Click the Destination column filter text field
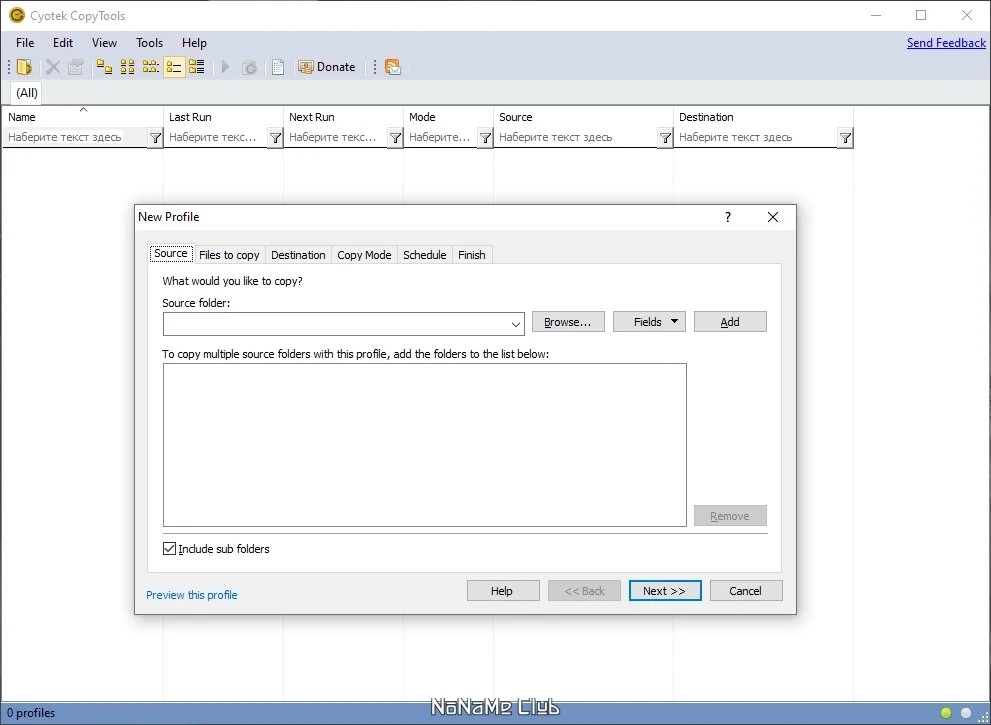Image resolution: width=991 pixels, height=725 pixels. 756,137
